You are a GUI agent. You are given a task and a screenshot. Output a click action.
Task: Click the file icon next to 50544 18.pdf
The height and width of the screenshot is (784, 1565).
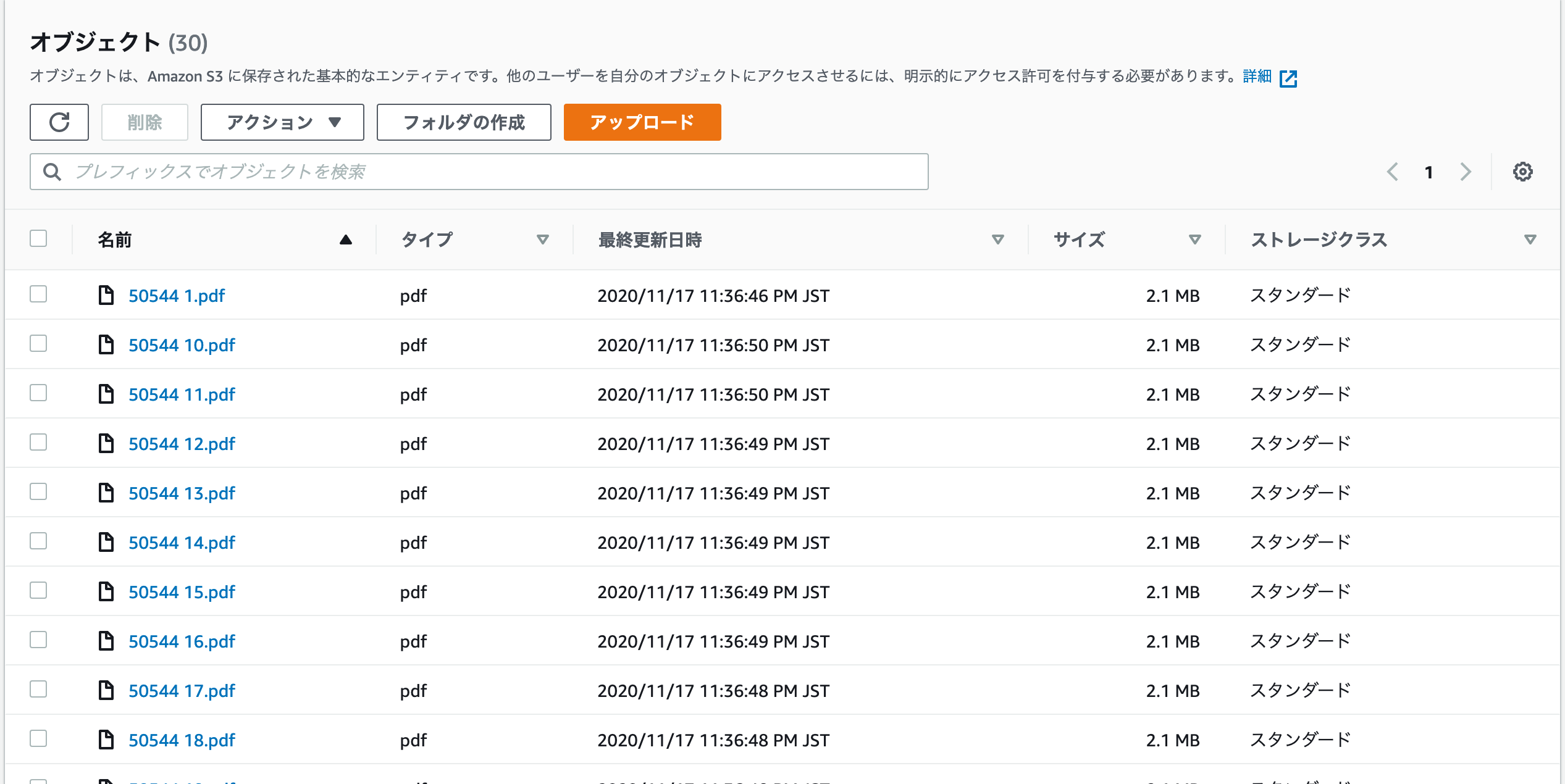tap(108, 740)
